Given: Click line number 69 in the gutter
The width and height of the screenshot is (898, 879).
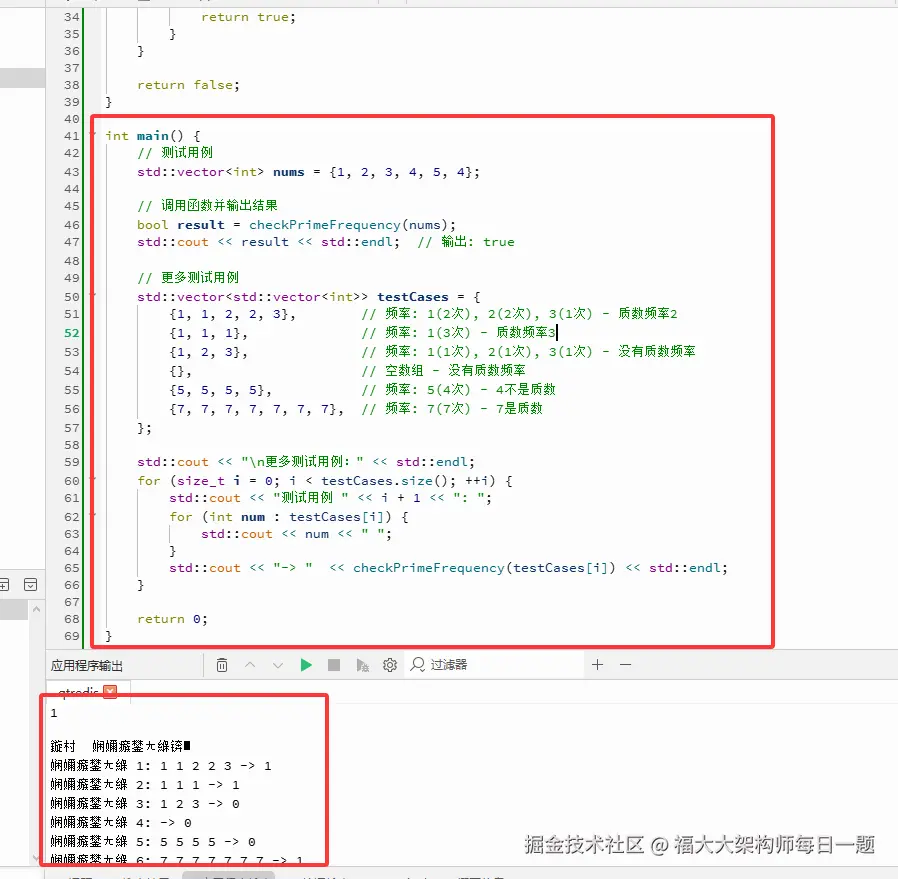Looking at the screenshot, I should [x=72, y=636].
